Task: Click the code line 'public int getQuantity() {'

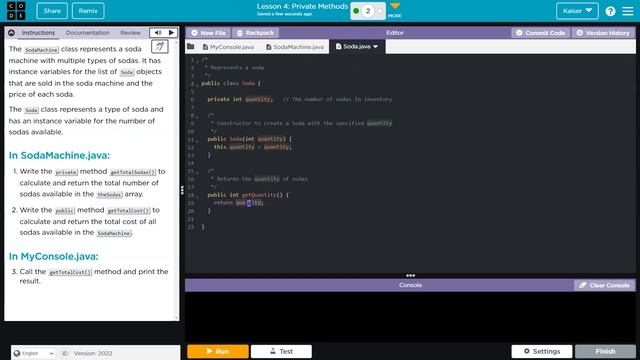Action: click(248, 195)
